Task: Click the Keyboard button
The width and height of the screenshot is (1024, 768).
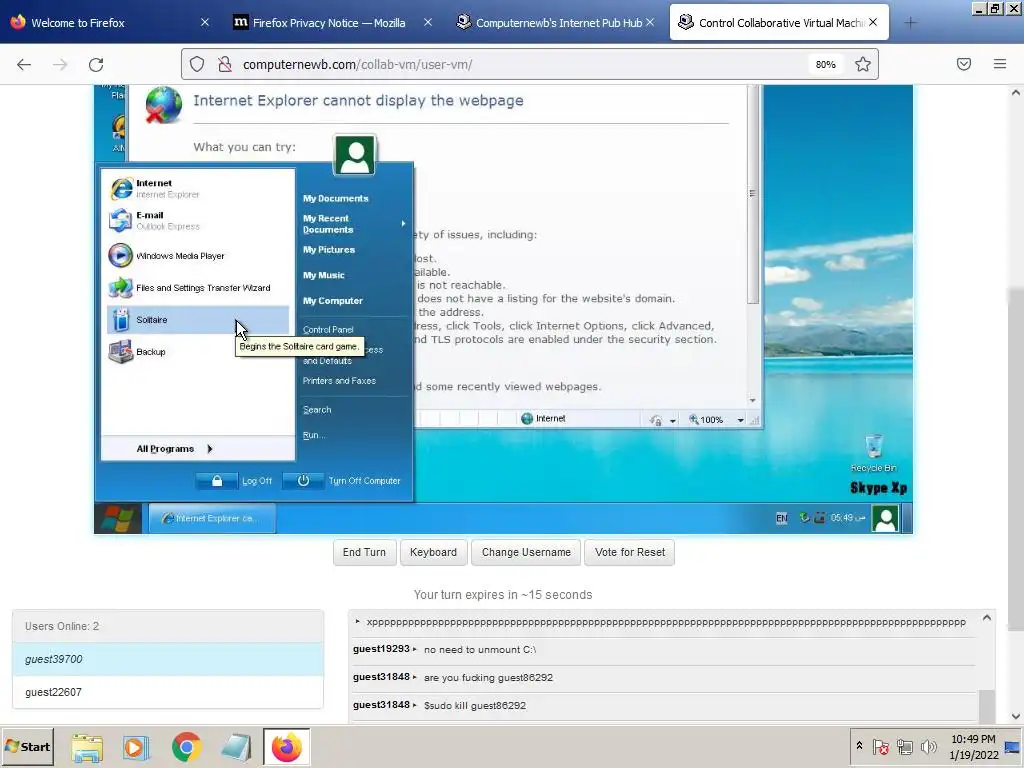Action: [x=434, y=552]
